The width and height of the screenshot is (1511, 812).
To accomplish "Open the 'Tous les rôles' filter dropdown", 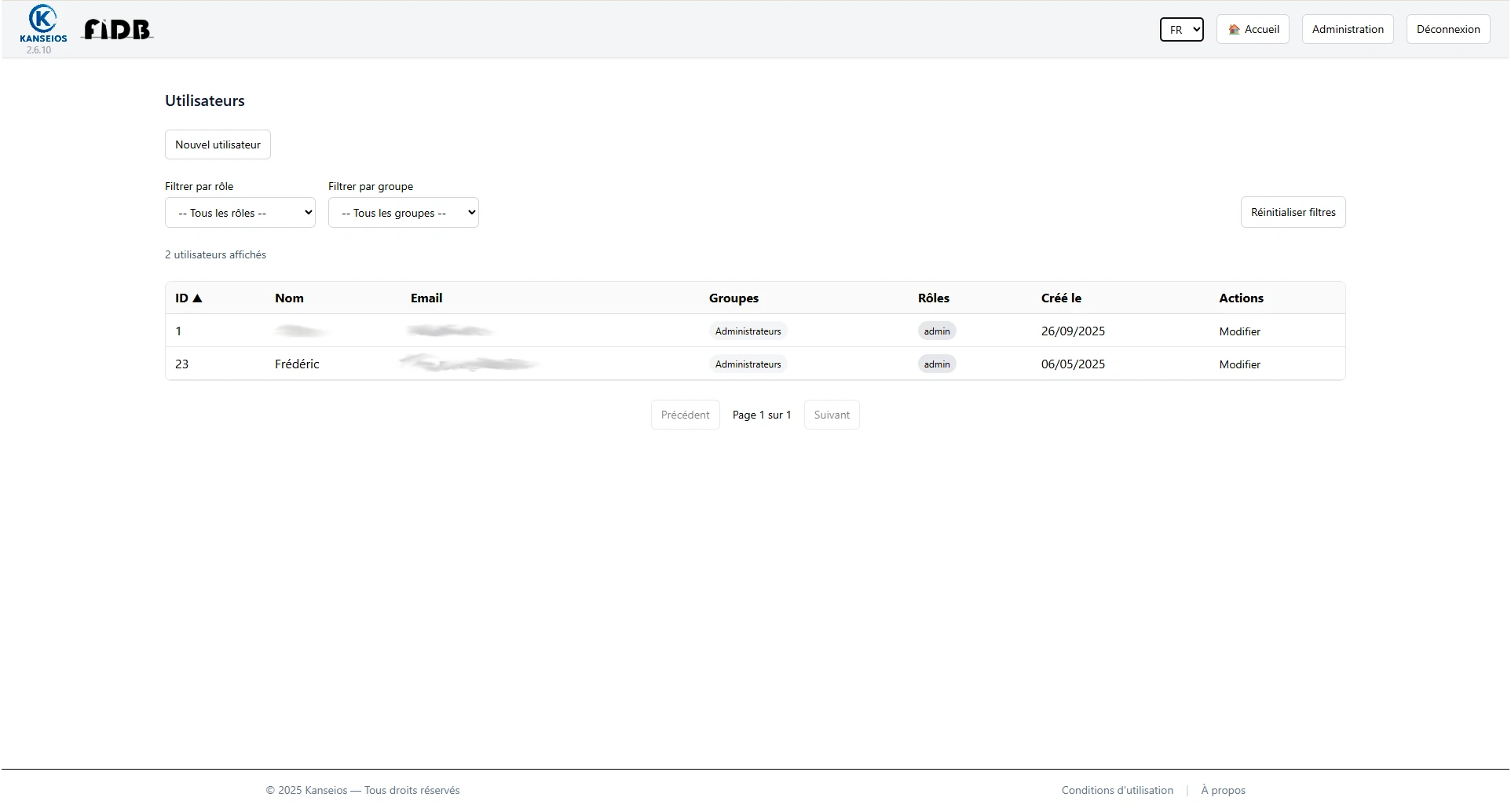I will tap(240, 212).
